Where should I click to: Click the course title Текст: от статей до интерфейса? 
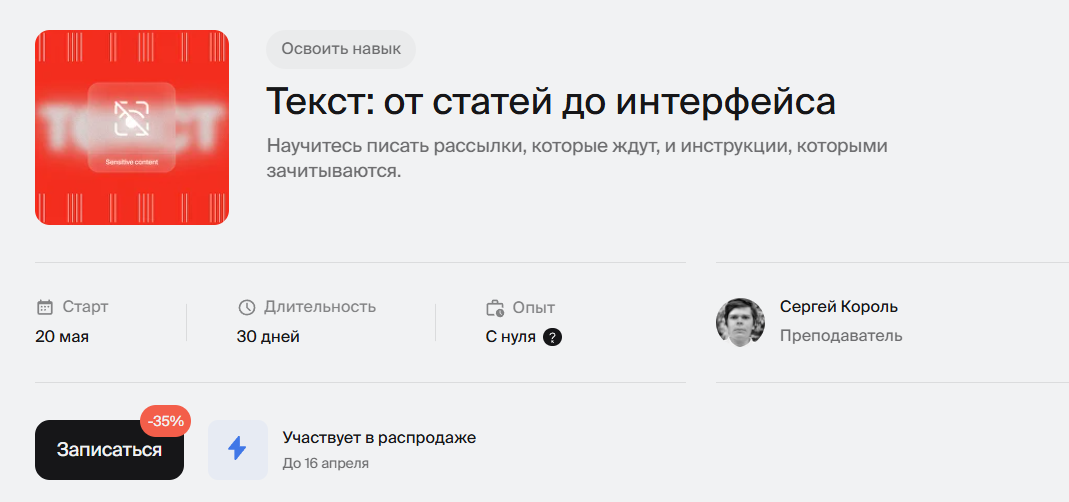pos(550,101)
